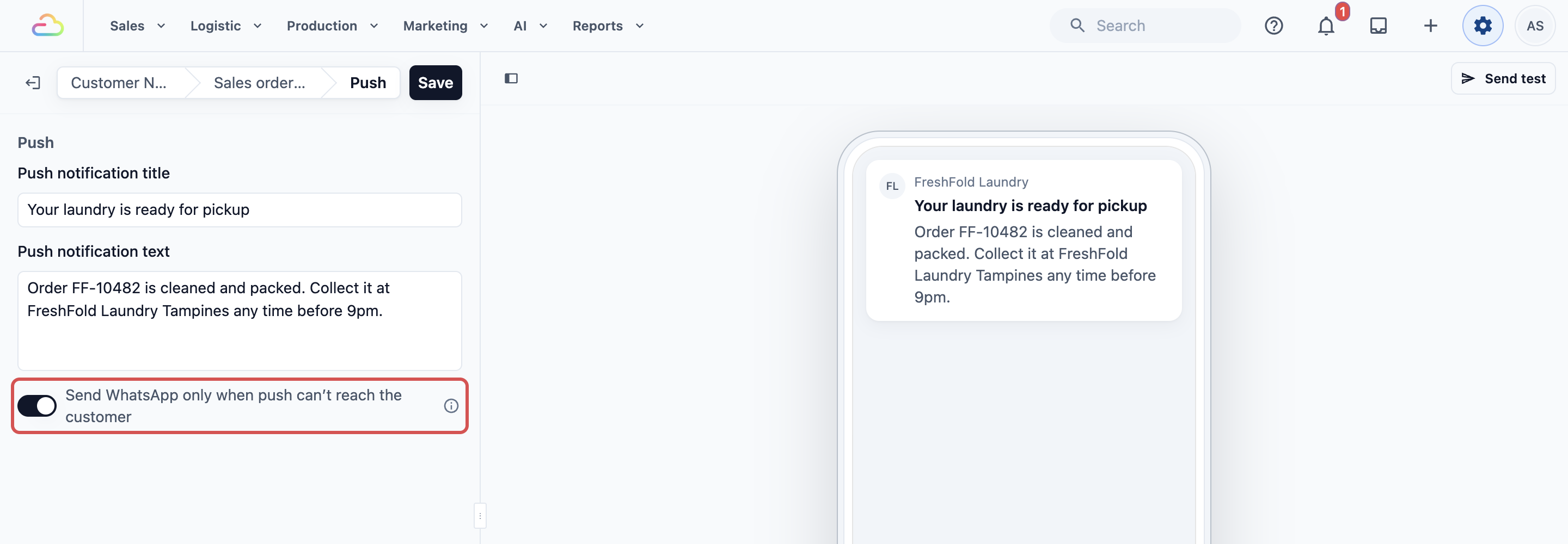Expand the Logistic dropdown menu
This screenshot has height=544, width=1568.
tap(226, 26)
